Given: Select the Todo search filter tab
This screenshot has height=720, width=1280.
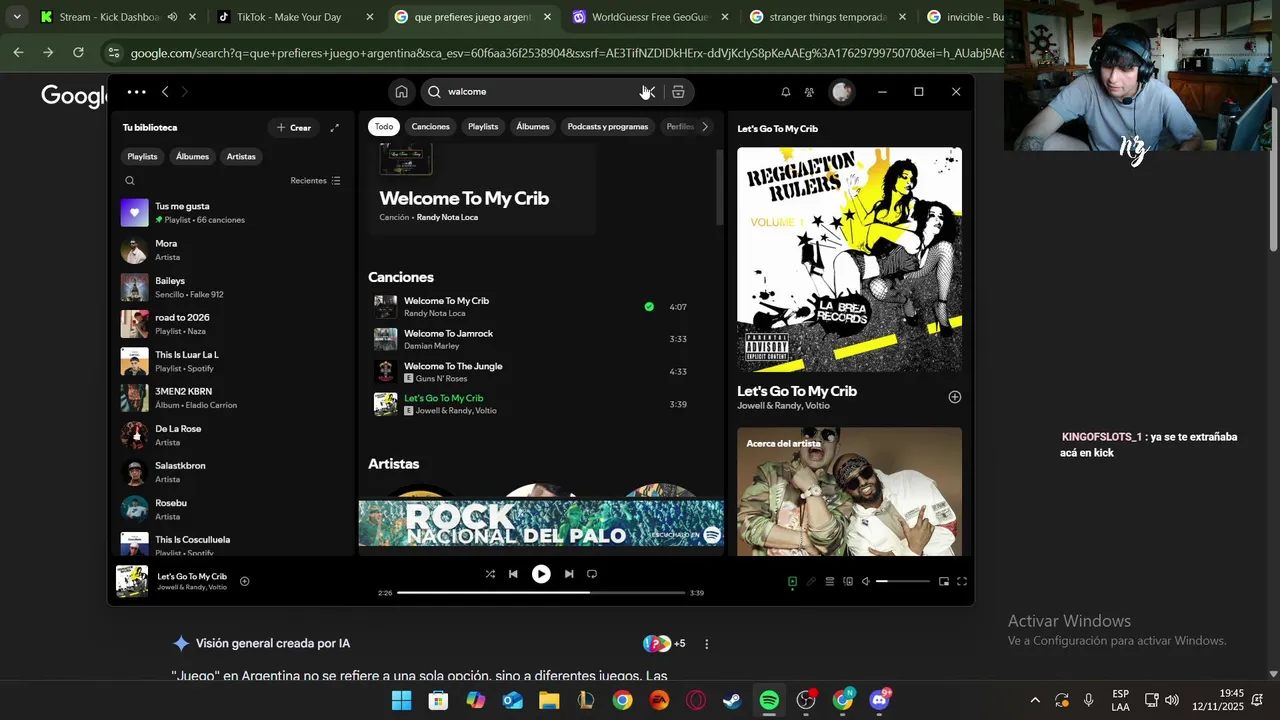Looking at the screenshot, I should [384, 127].
